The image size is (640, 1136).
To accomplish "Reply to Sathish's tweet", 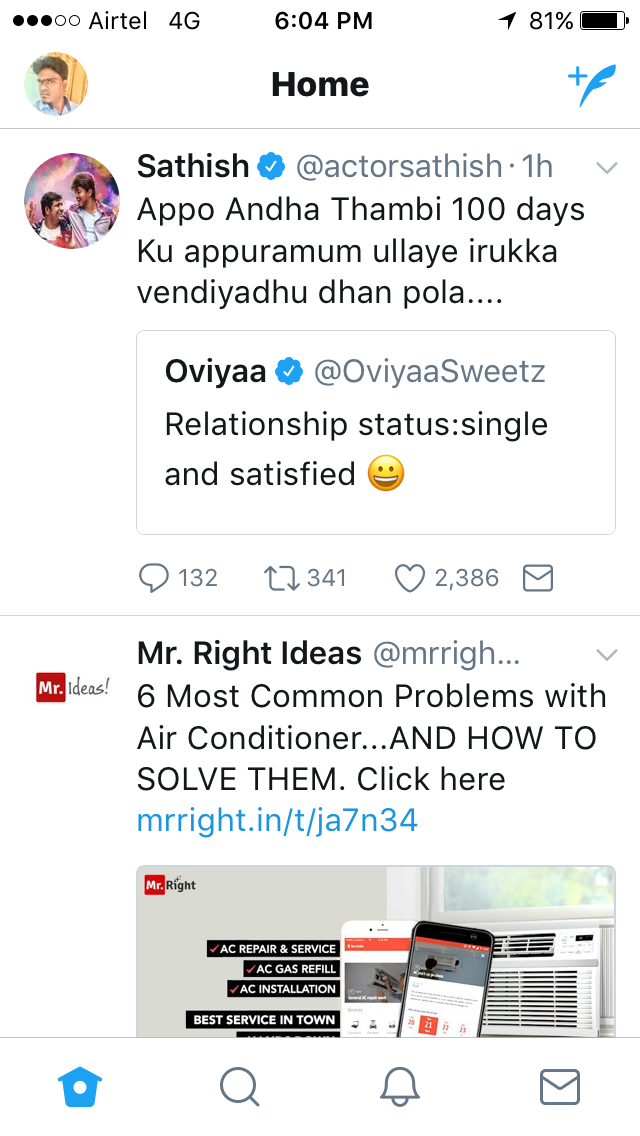I will tap(154, 578).
